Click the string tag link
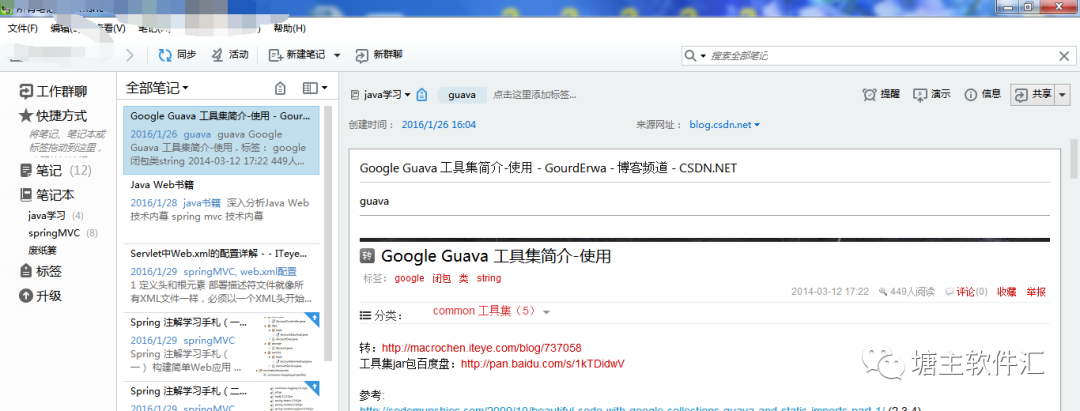The image size is (1080, 411). (x=489, y=278)
